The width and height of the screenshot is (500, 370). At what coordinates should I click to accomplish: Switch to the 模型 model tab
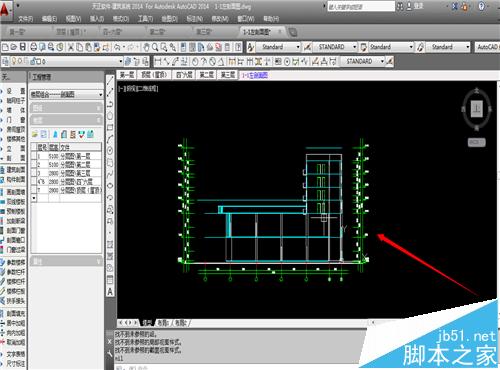click(x=147, y=323)
